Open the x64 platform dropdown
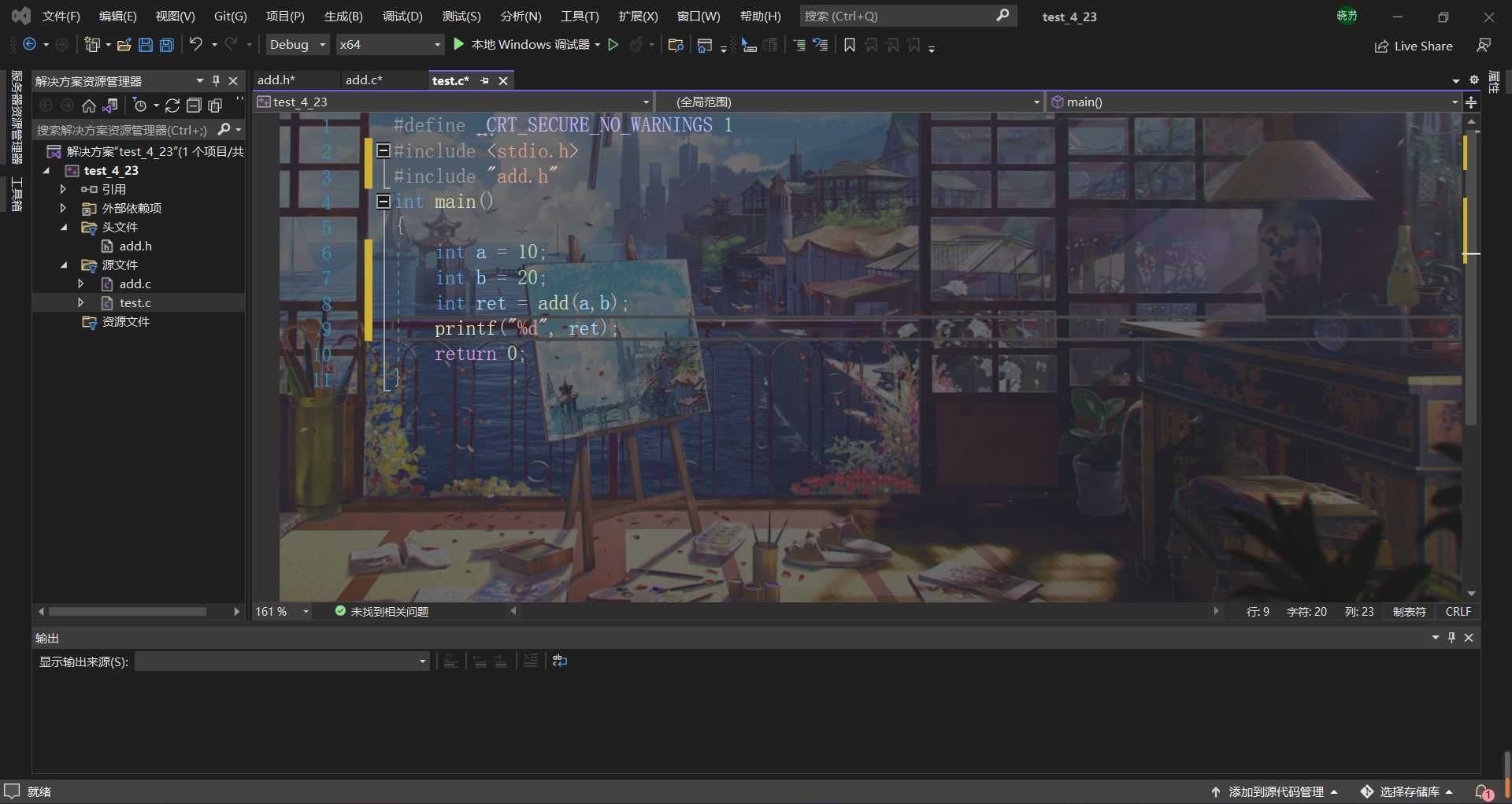The width and height of the screenshot is (1512, 804). 390,45
